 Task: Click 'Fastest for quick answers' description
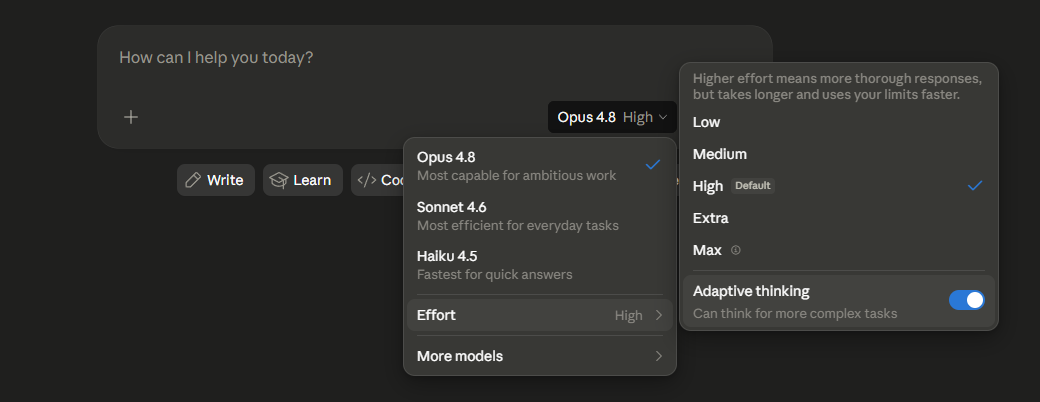click(494, 275)
